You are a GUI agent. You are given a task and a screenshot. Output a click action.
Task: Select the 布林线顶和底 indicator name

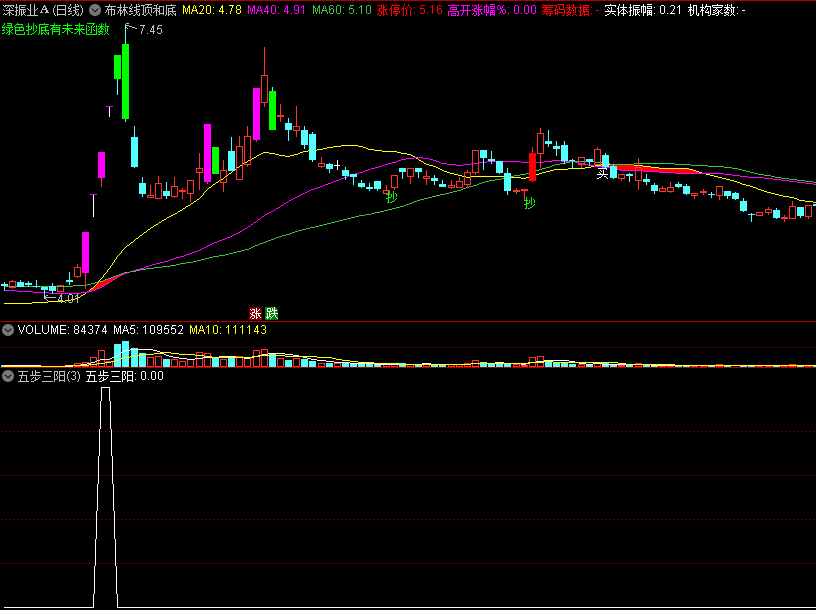141,10
